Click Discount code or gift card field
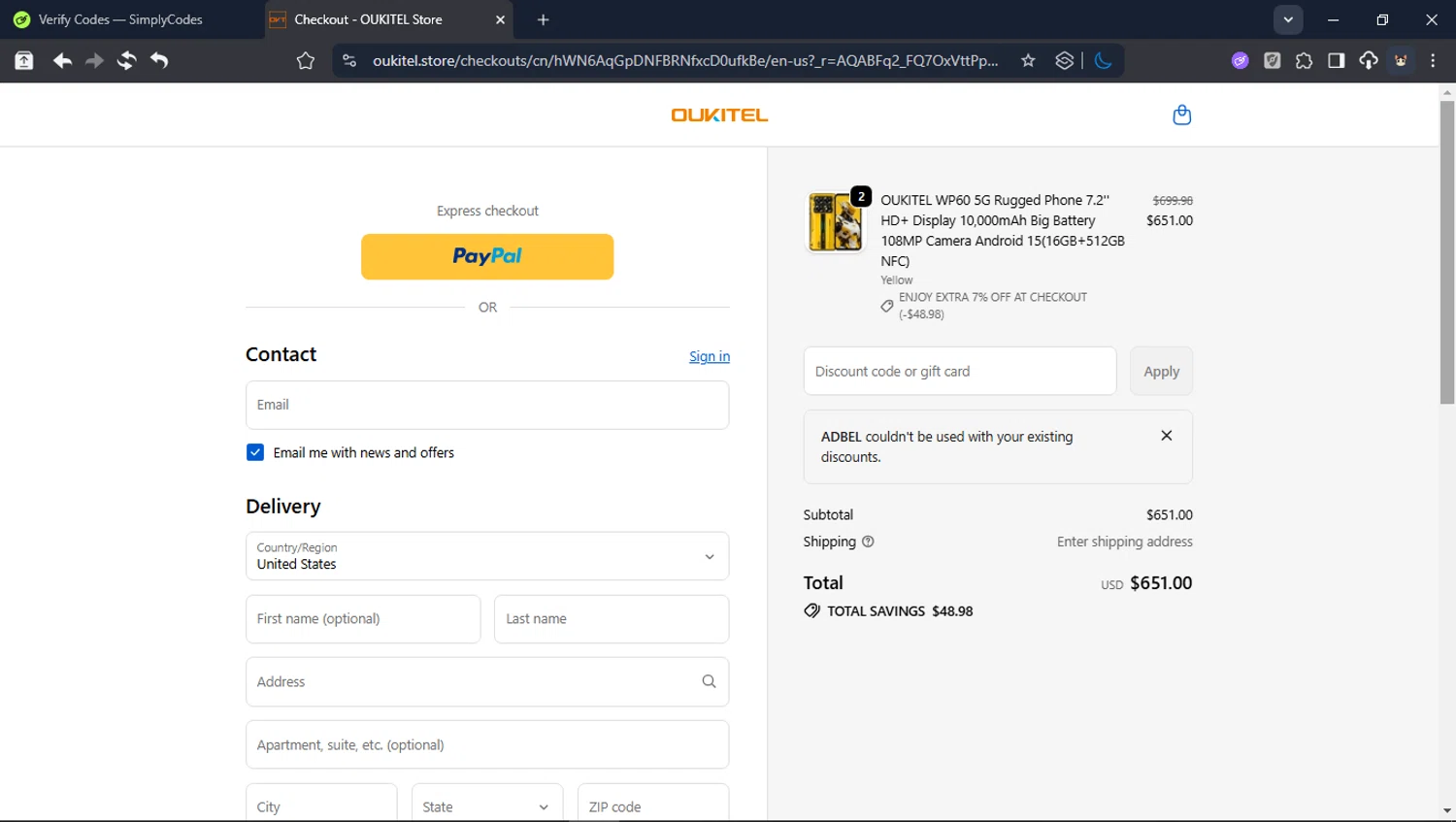The width and height of the screenshot is (1456, 822). 960,371
